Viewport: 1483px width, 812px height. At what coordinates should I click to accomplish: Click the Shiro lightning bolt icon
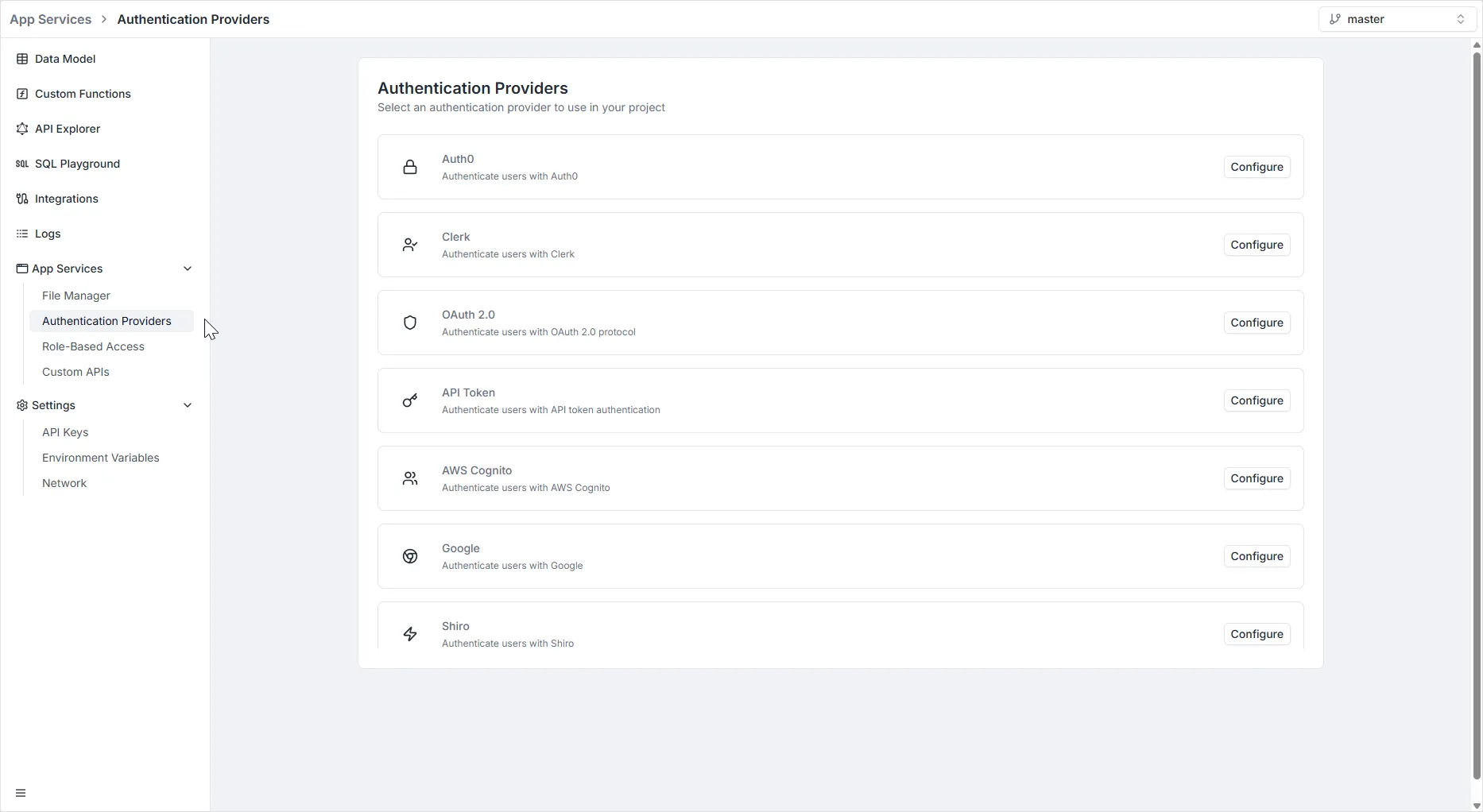click(410, 634)
